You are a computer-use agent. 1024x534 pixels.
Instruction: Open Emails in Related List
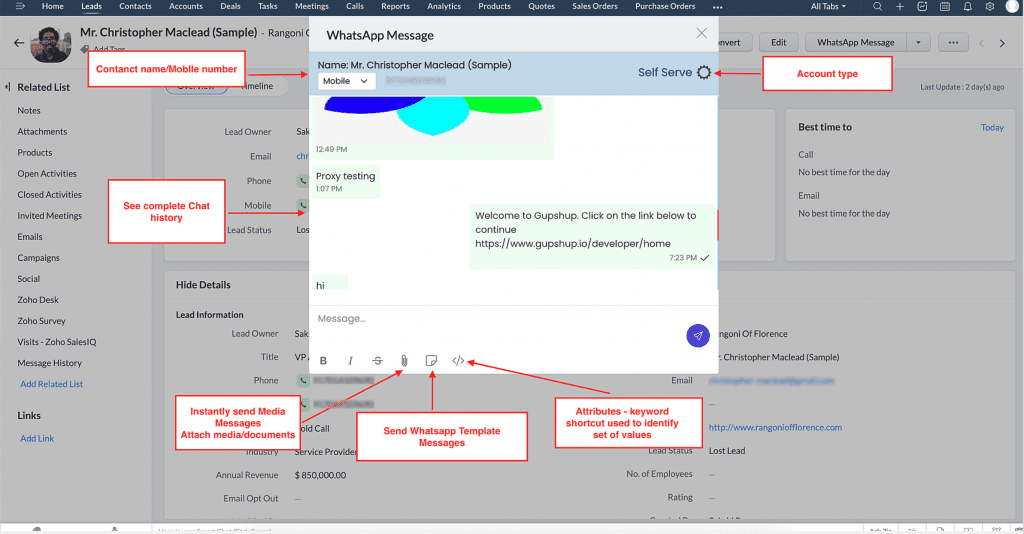point(30,236)
